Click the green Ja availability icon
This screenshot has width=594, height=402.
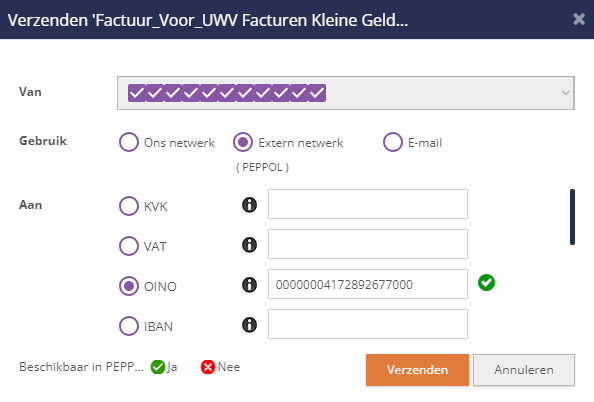[x=158, y=367]
